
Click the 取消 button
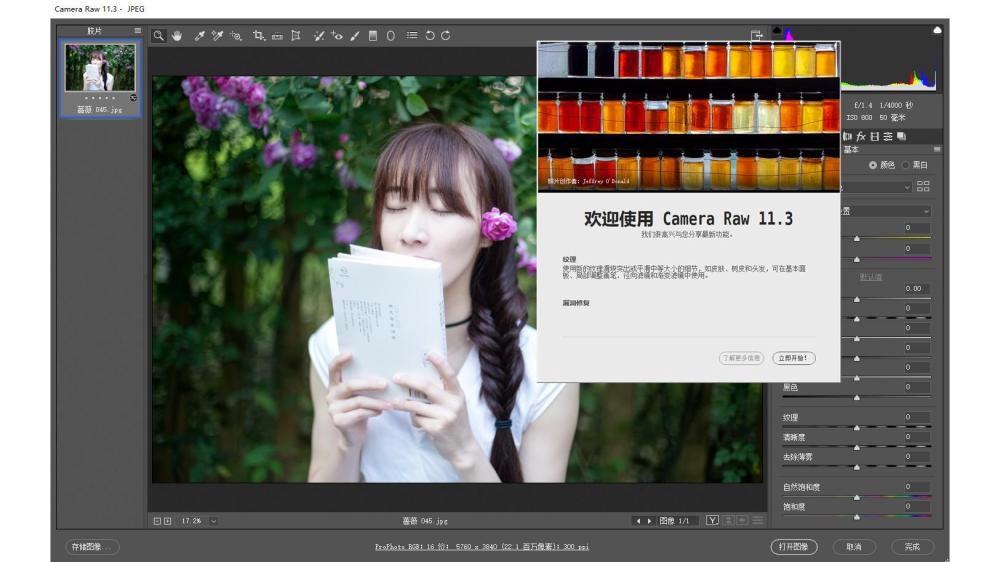coord(855,547)
